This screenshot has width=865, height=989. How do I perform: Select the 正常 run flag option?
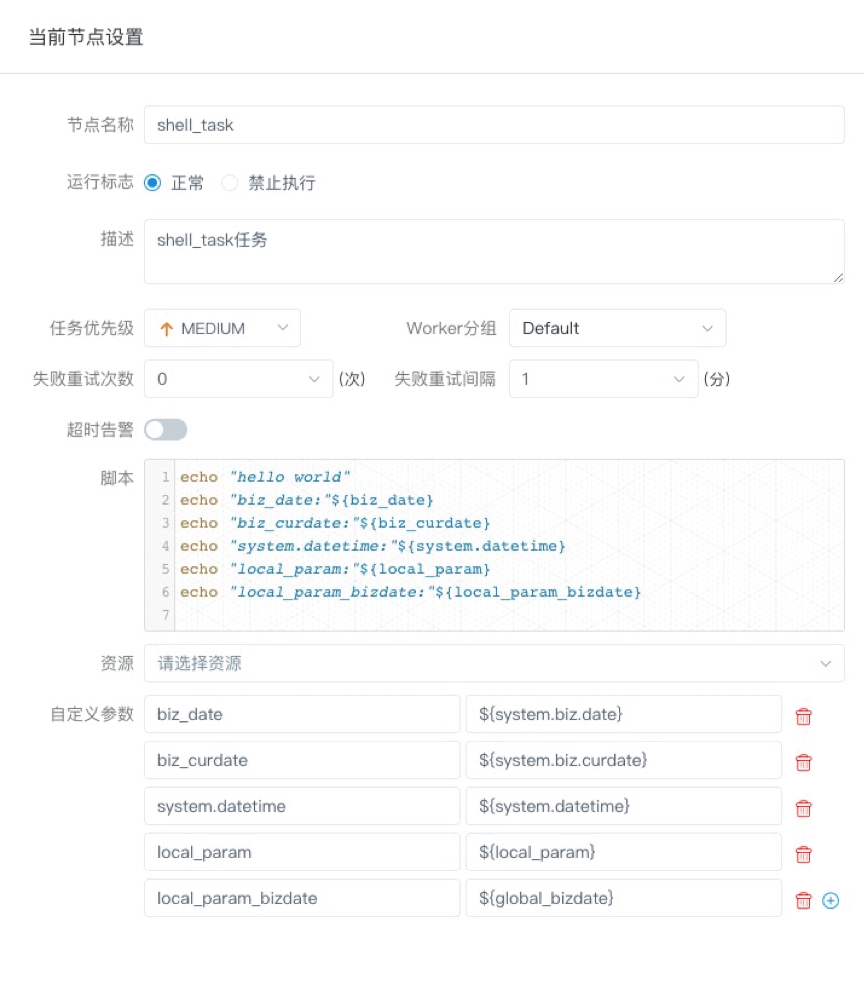(151, 182)
